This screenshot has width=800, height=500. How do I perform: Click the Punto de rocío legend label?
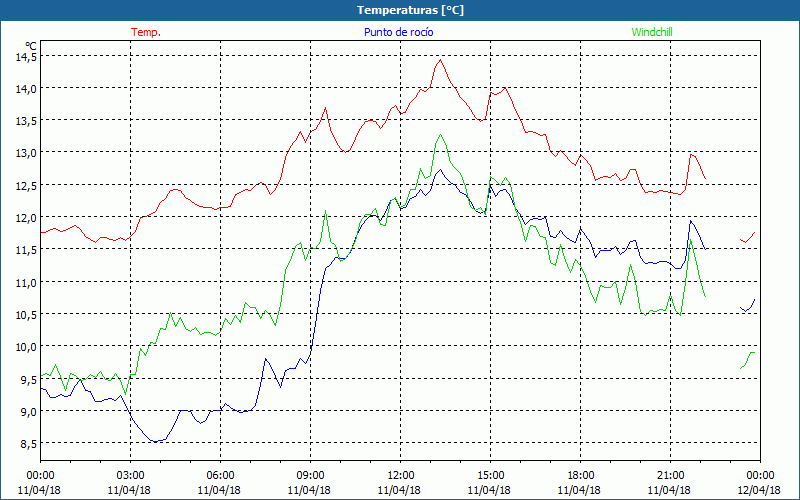click(398, 32)
